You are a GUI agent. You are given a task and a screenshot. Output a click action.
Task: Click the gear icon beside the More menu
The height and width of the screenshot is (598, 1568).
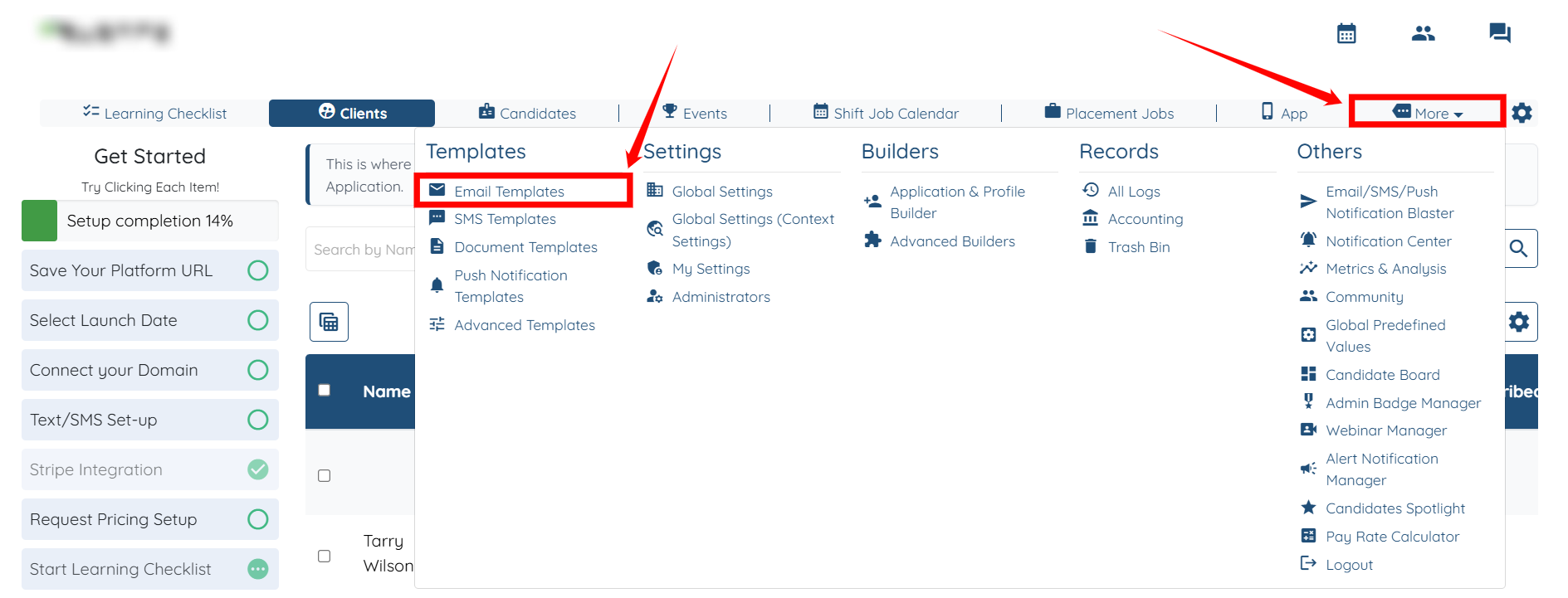pyautogui.click(x=1522, y=113)
